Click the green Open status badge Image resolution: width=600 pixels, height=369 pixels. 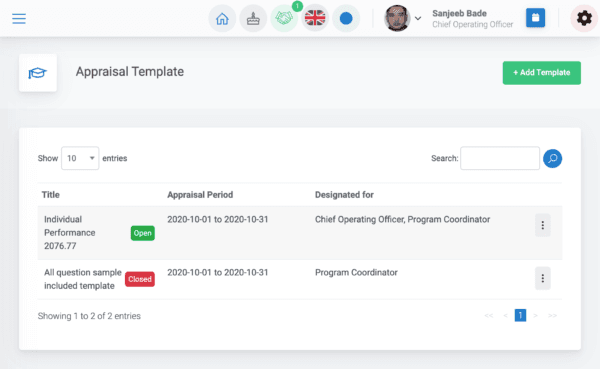[143, 233]
